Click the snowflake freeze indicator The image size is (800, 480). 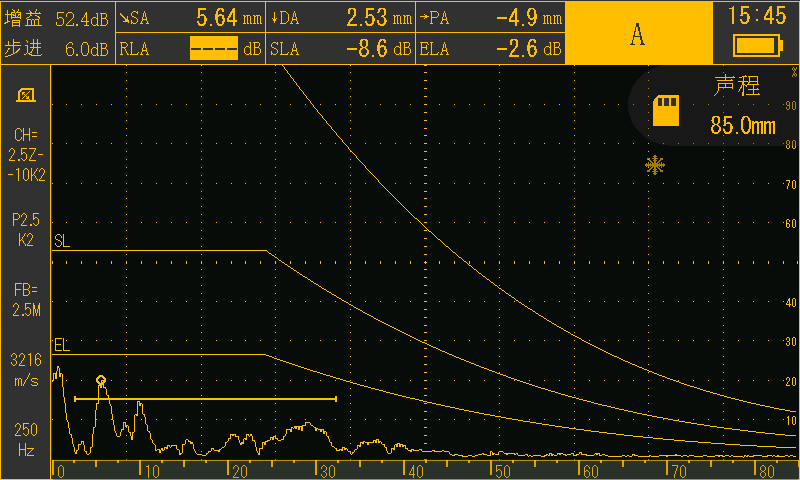pyautogui.click(x=655, y=165)
